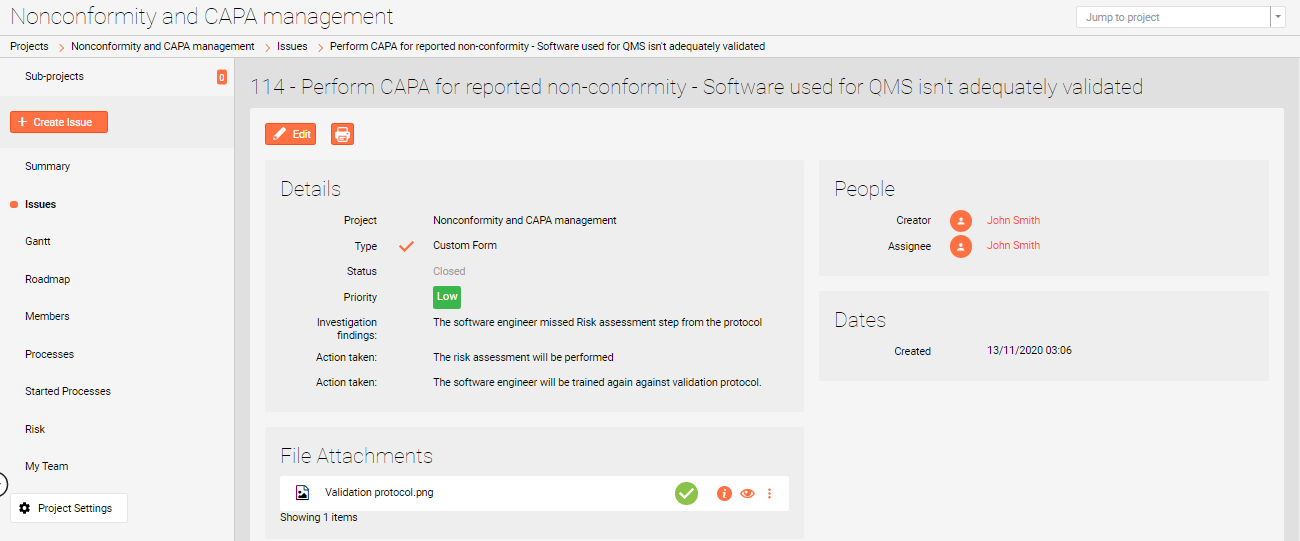Click the image file icon of attachment
Viewport: 1300px width, 541px height.
click(302, 492)
